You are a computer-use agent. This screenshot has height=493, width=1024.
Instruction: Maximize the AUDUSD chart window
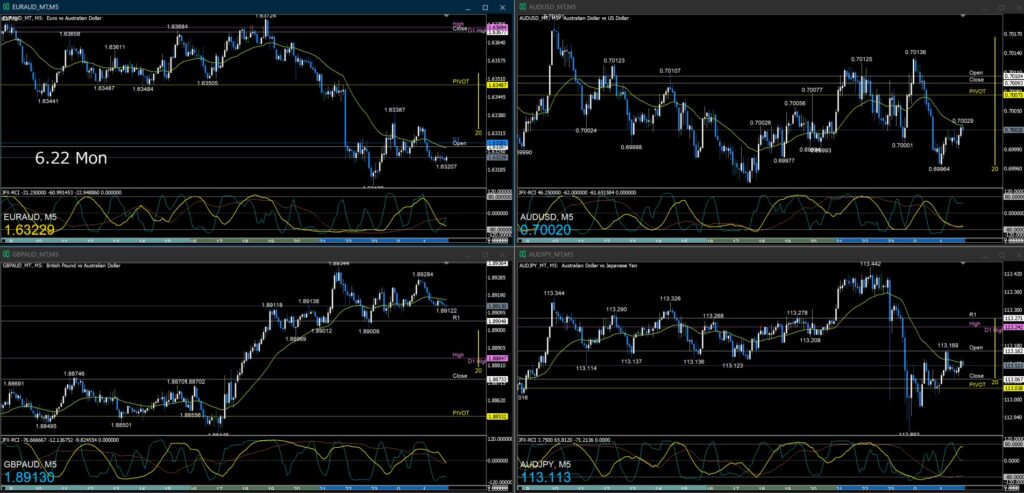click(x=1002, y=7)
